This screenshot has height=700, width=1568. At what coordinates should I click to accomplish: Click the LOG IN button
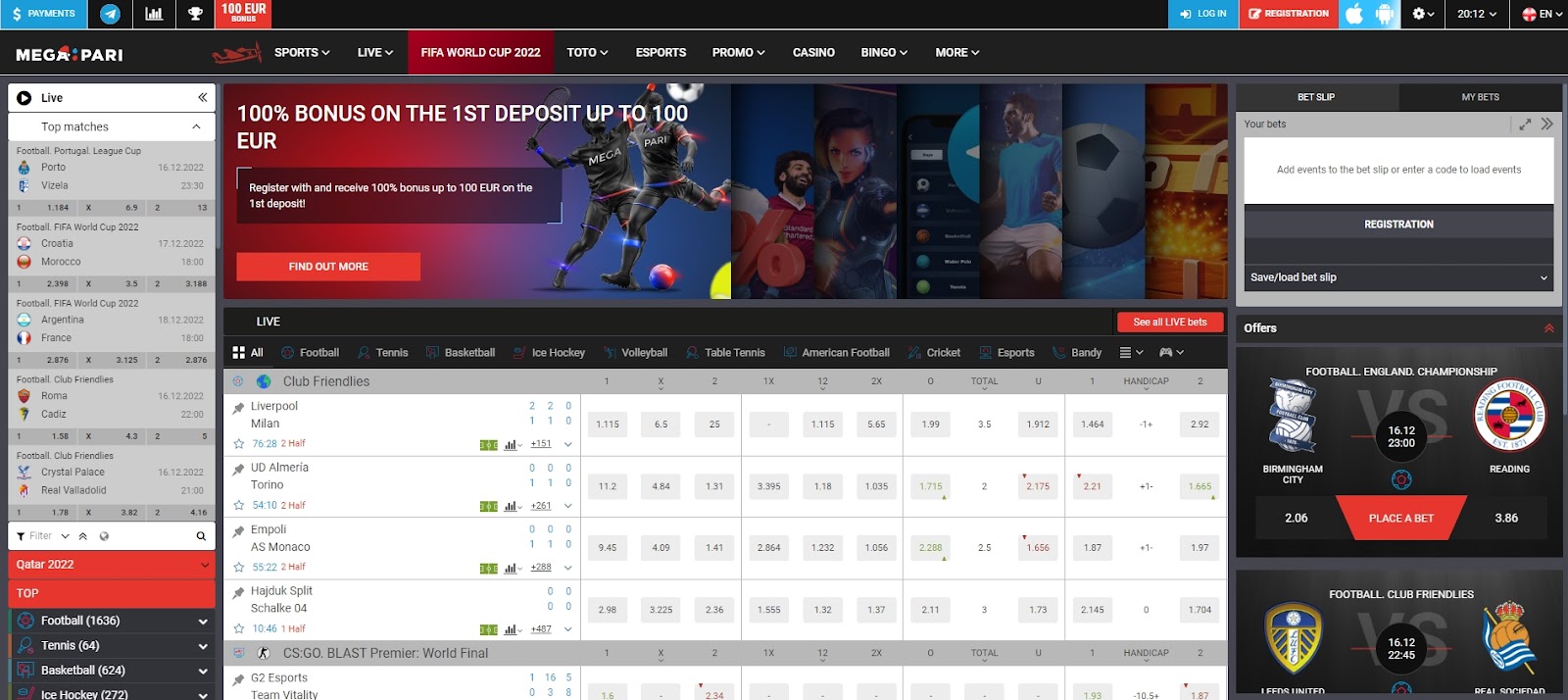1203,14
